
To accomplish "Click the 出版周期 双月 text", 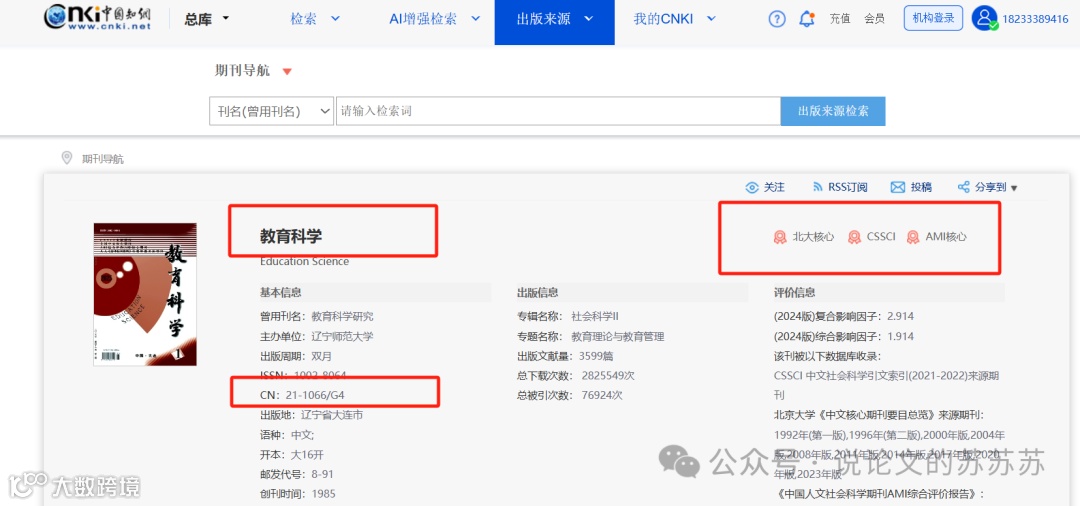I will [x=296, y=356].
